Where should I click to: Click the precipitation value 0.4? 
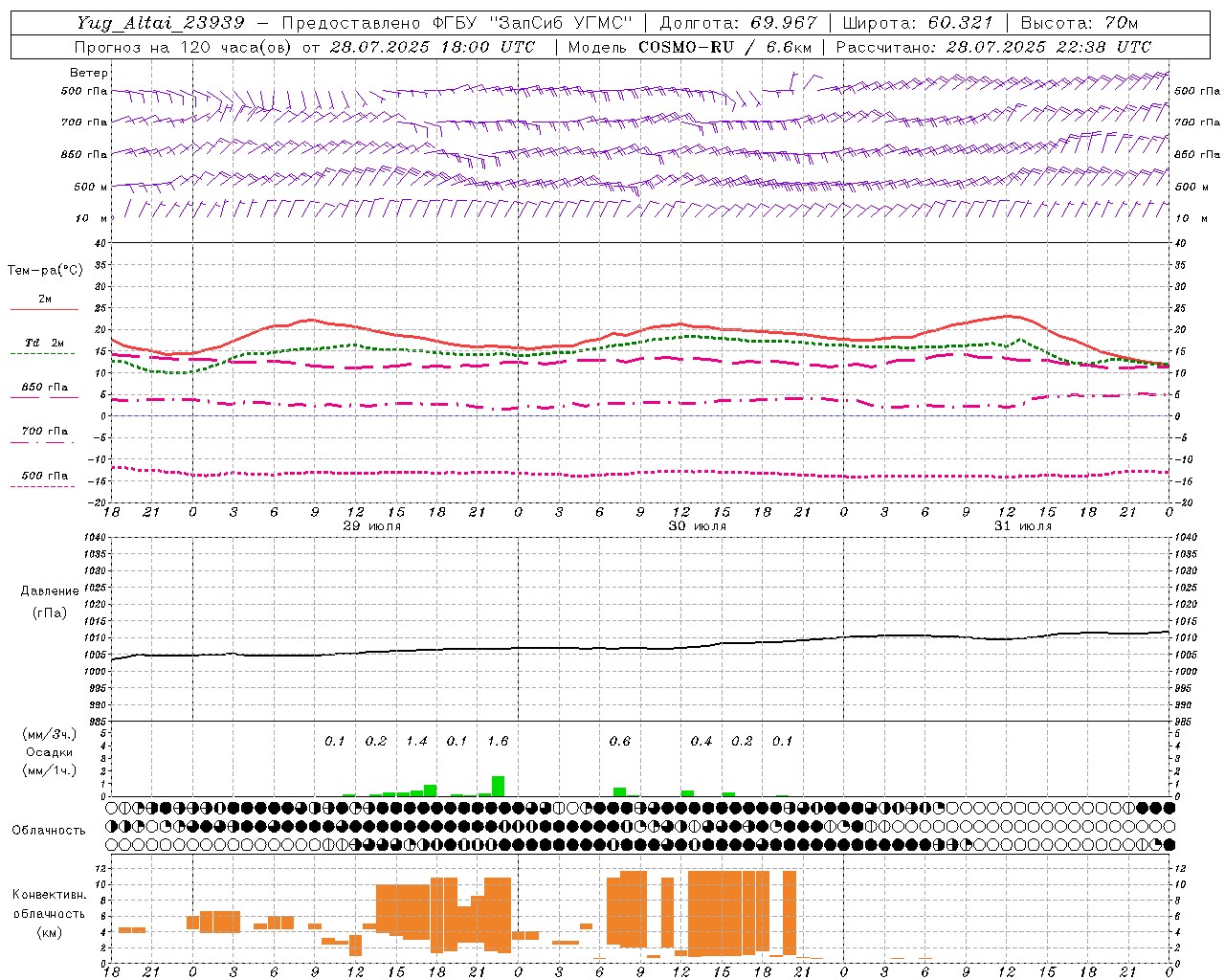point(702,742)
